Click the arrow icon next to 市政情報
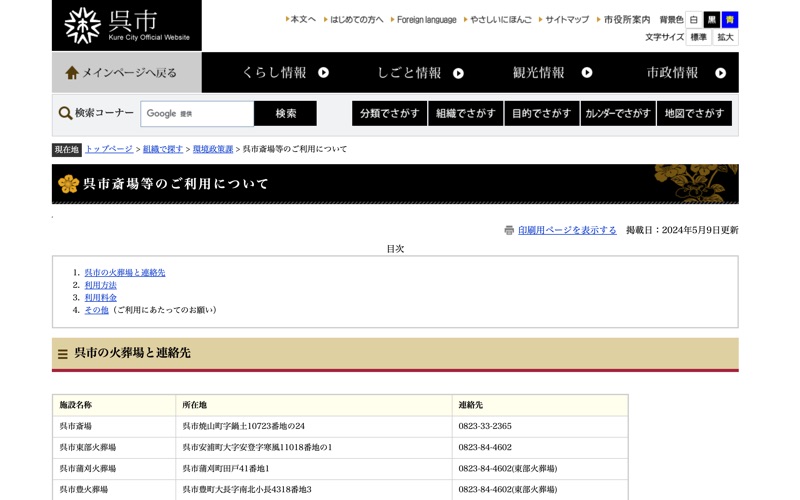The width and height of the screenshot is (800, 500). (720, 73)
